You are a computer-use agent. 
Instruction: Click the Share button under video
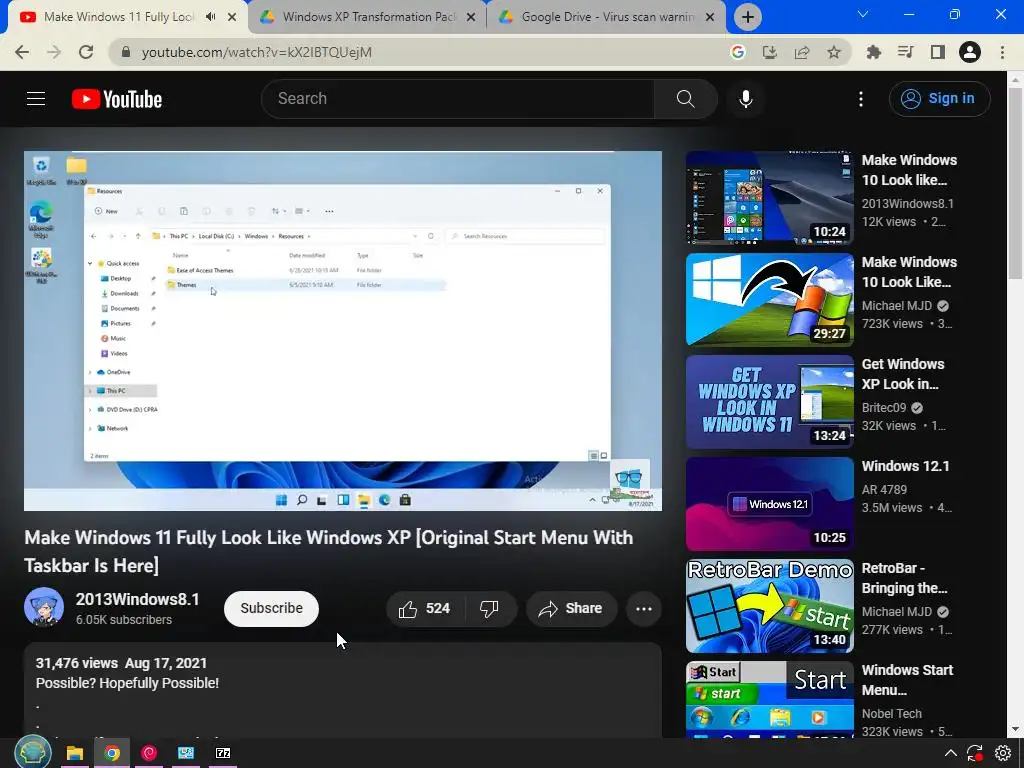[571, 609]
